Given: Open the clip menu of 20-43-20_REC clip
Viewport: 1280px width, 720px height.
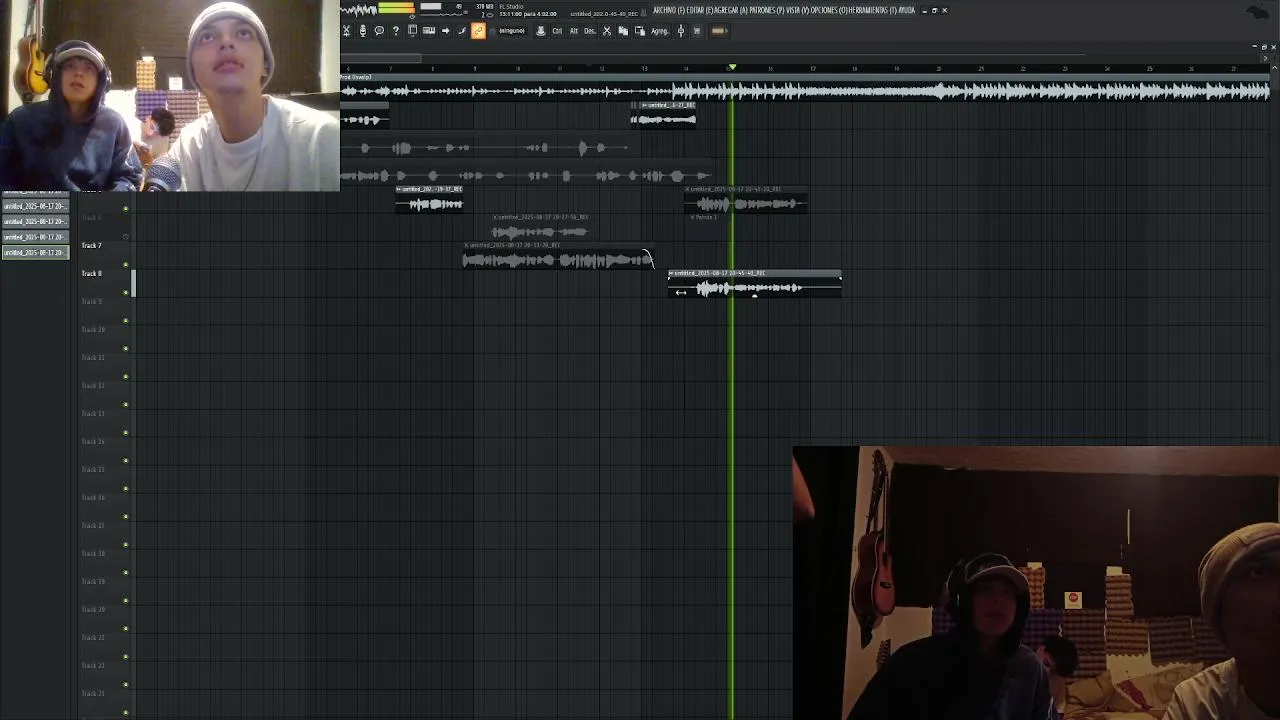Looking at the screenshot, I should pos(689,189).
